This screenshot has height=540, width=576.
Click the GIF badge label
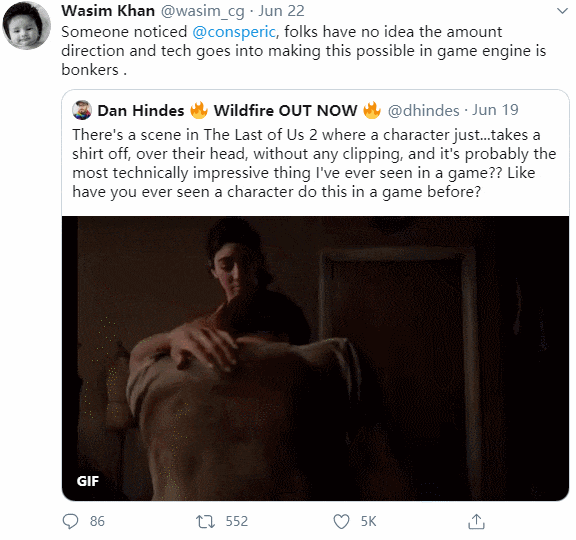point(88,481)
